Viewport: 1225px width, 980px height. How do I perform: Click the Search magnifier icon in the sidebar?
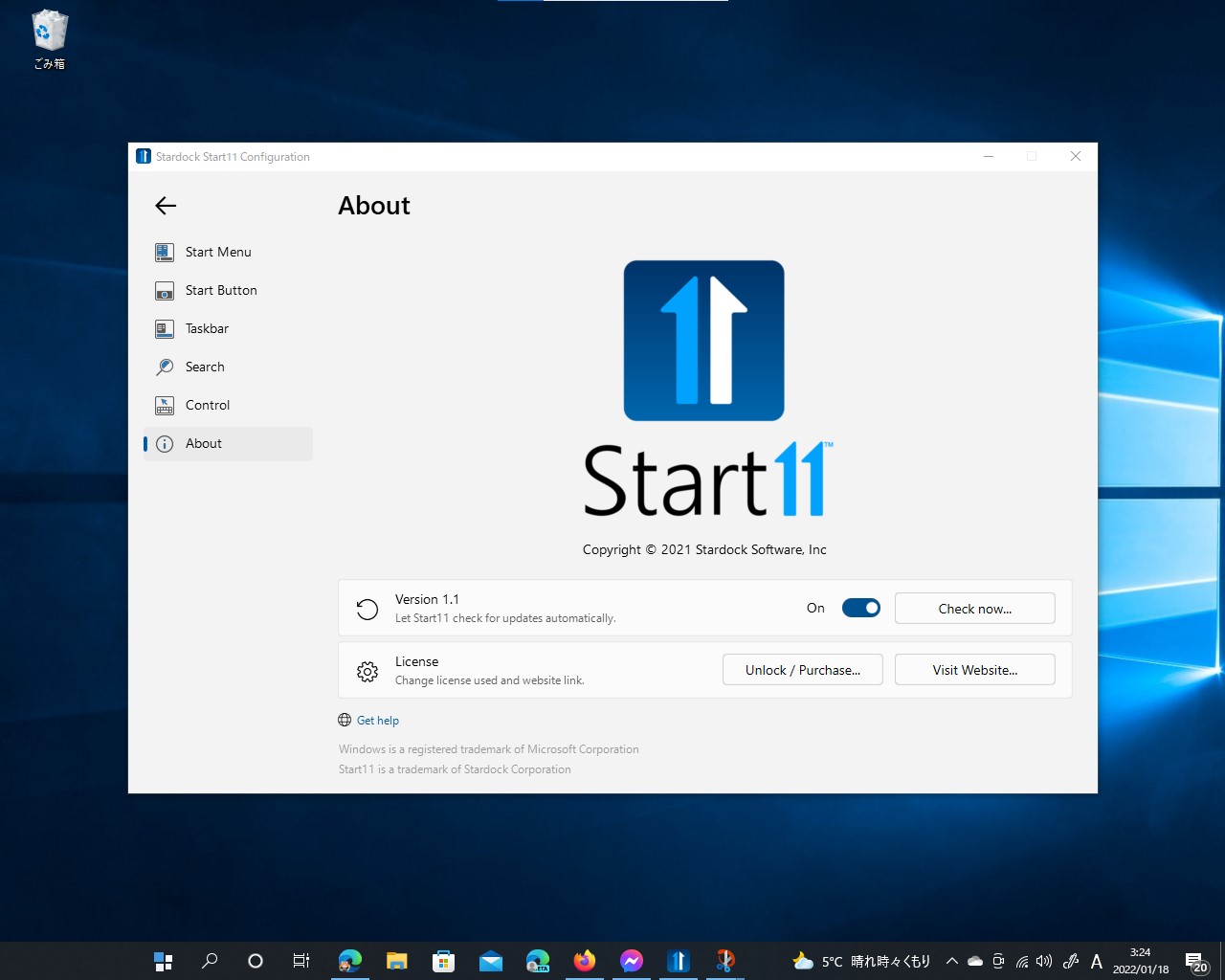[x=164, y=367]
